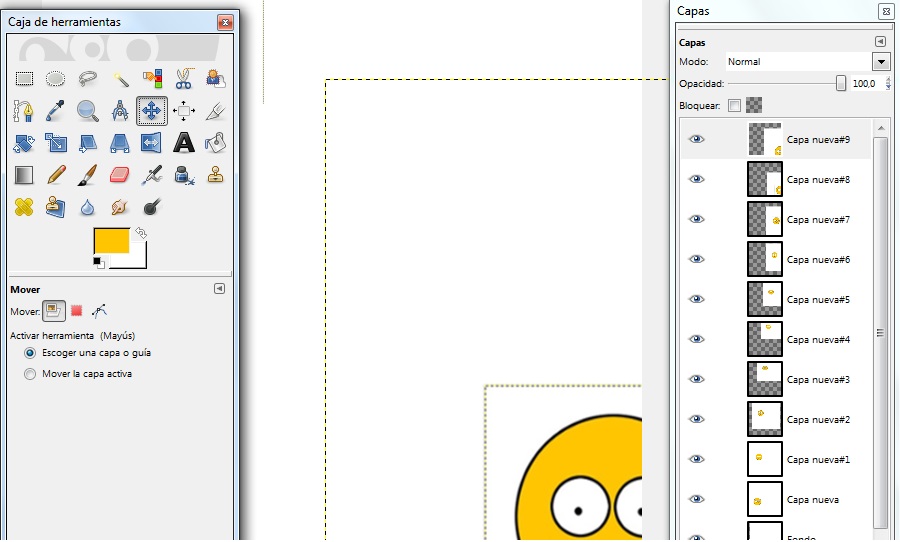Click the layers list vertical scrollbar

coord(880,332)
